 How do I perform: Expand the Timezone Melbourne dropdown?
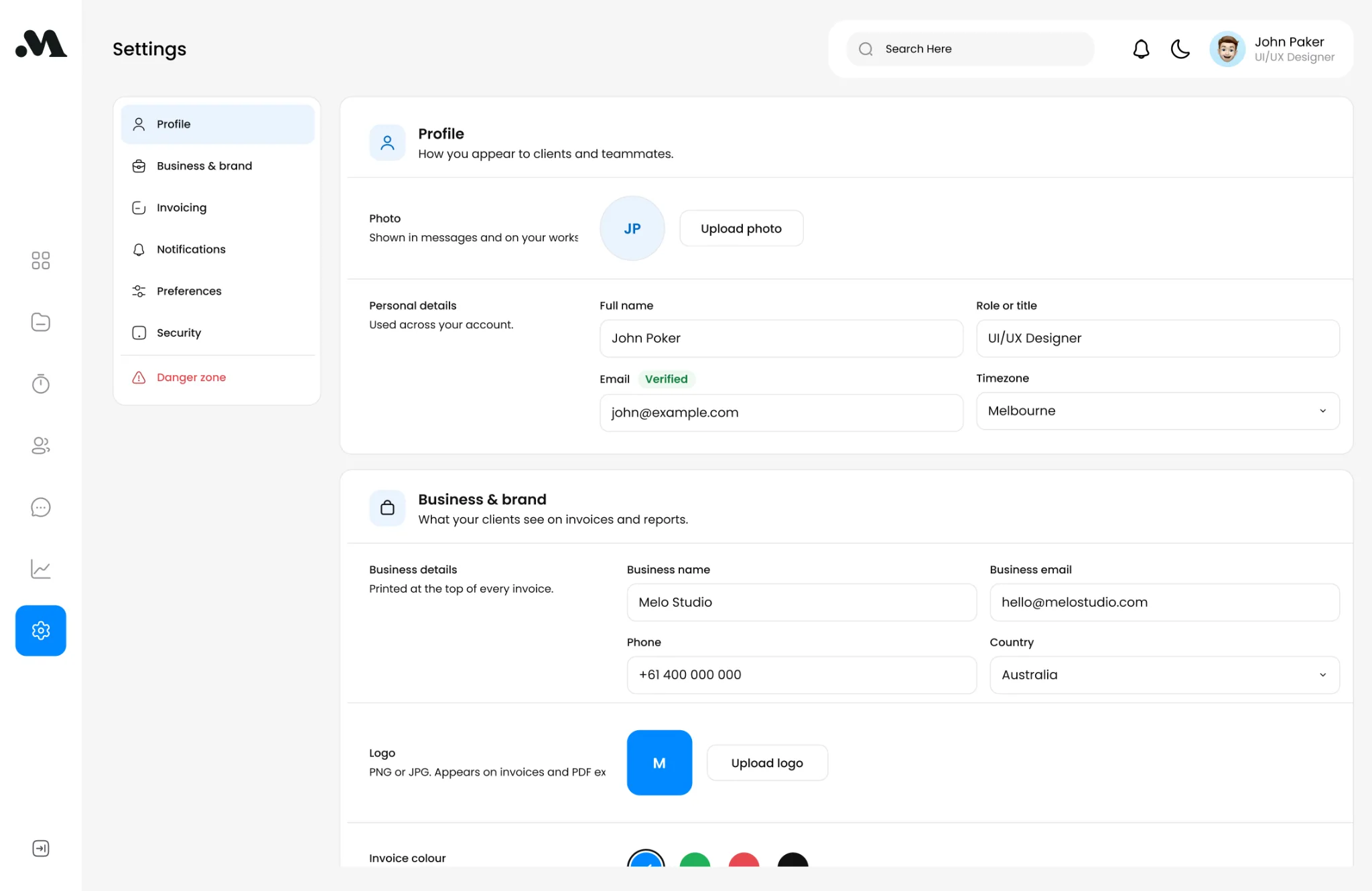1158,411
